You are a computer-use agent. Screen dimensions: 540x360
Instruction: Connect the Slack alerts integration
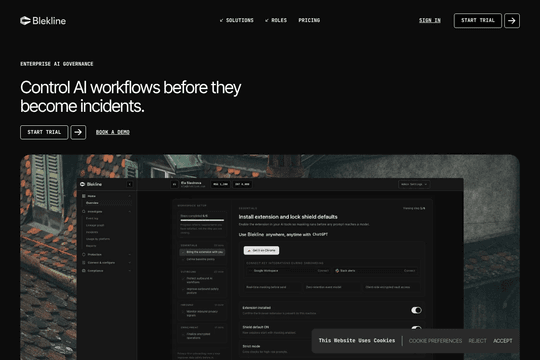(x=409, y=271)
